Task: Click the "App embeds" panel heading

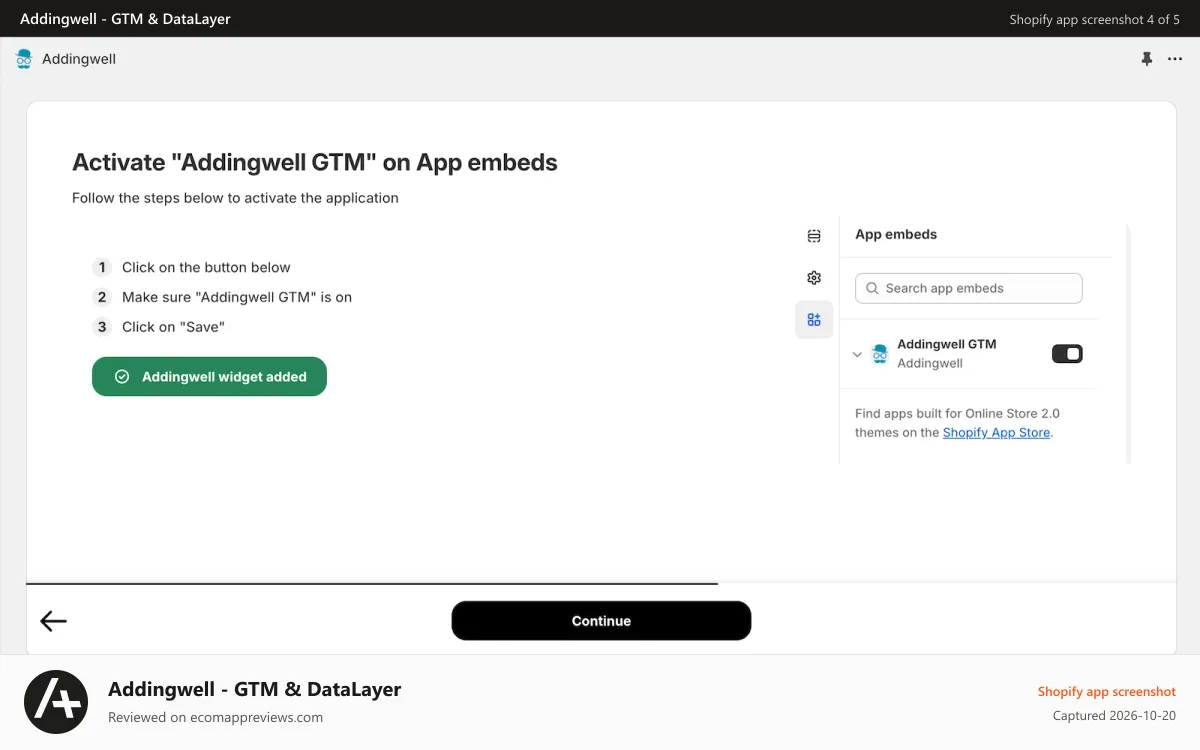Action: tap(896, 234)
